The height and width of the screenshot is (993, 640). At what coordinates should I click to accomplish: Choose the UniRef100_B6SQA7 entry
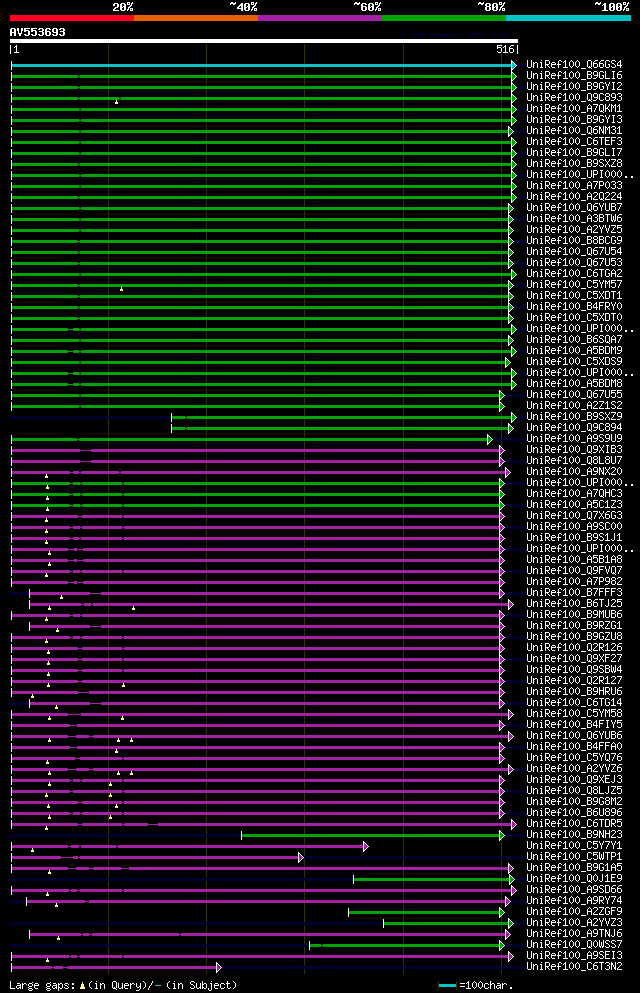pos(574,339)
